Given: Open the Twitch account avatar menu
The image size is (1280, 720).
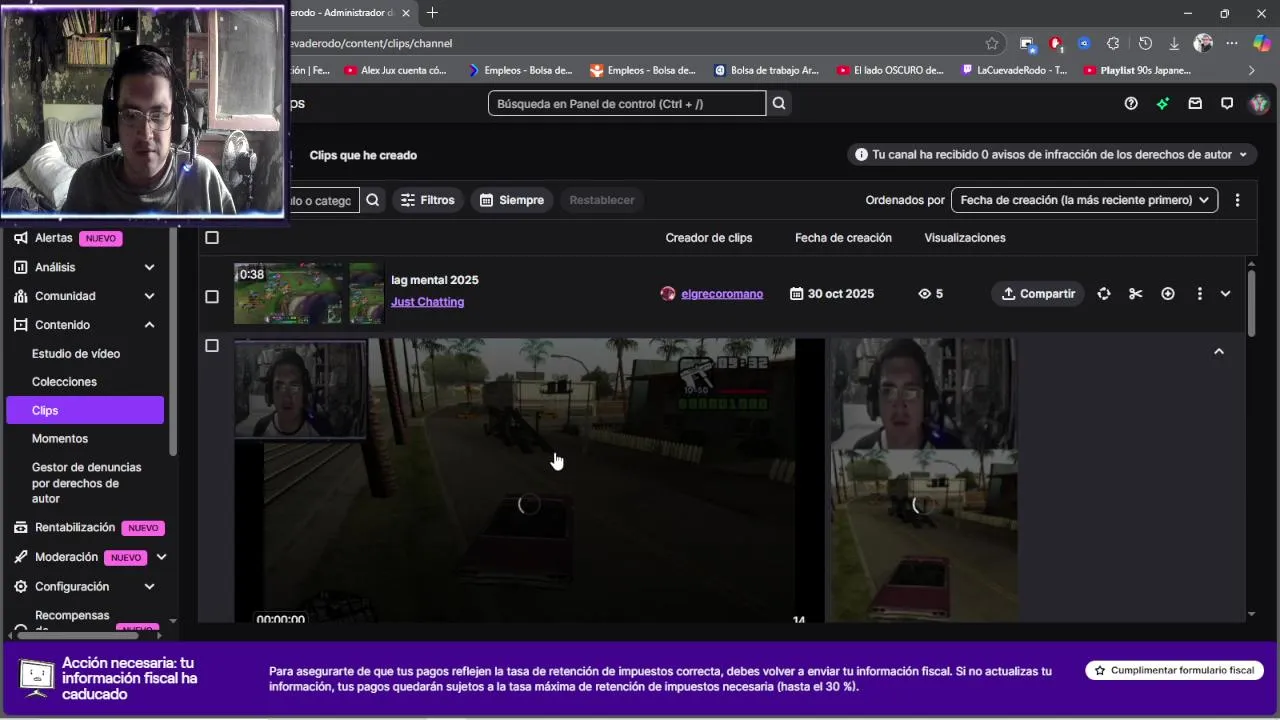Looking at the screenshot, I should pos(1259,104).
